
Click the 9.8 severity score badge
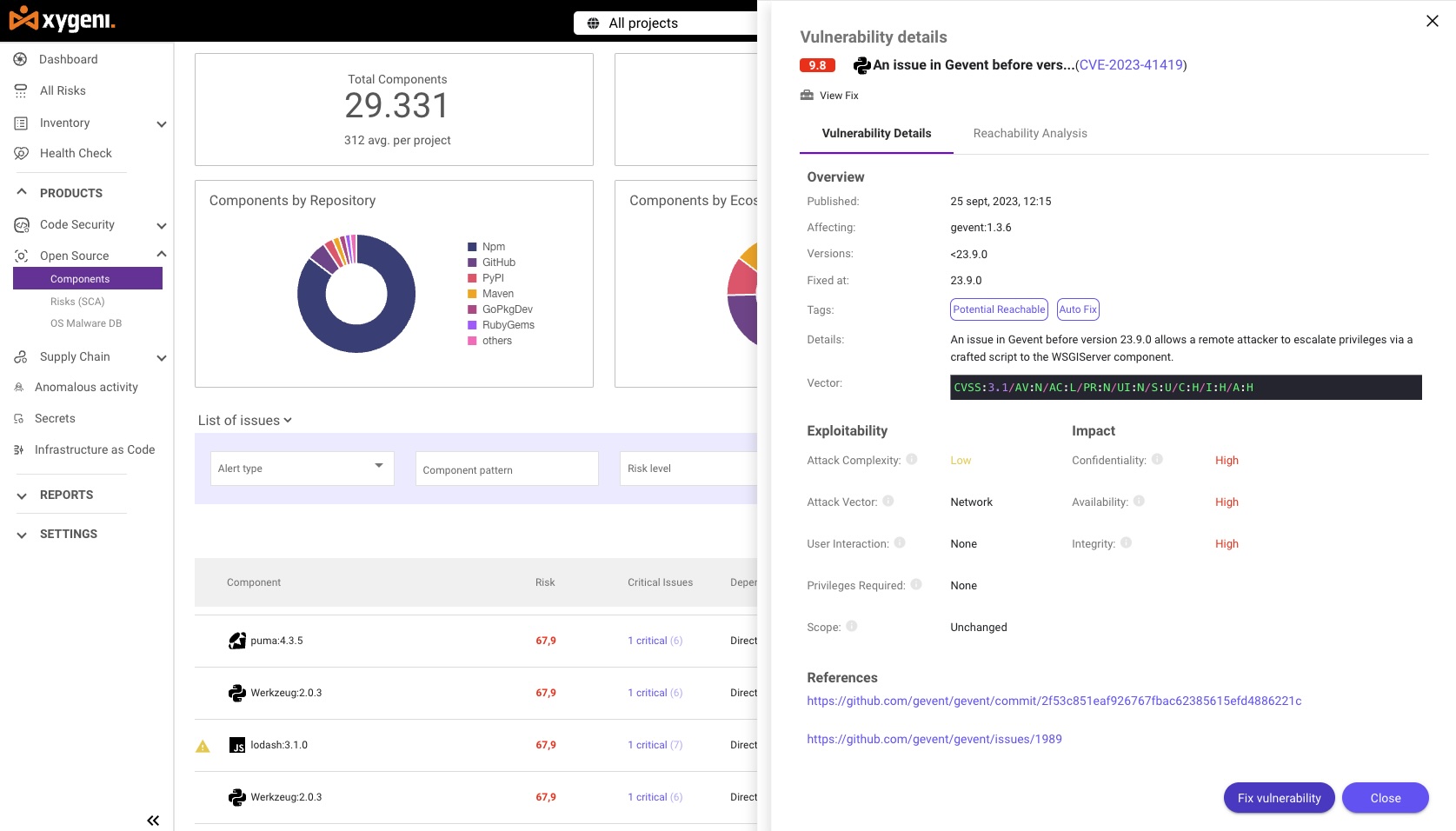tap(817, 65)
